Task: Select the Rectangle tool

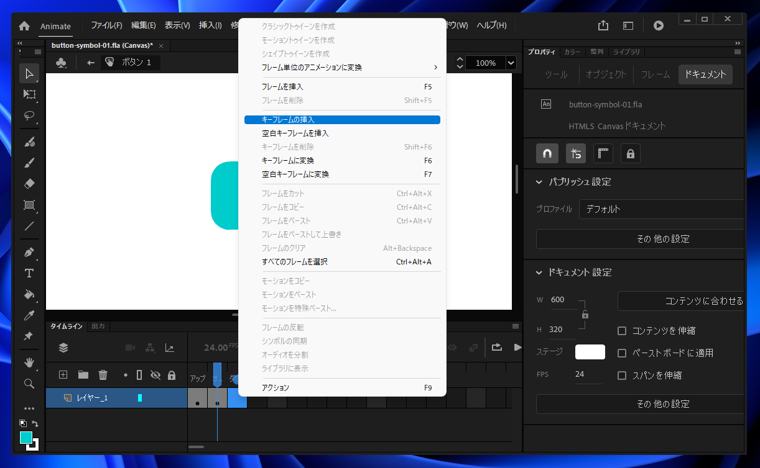Action: (x=29, y=205)
